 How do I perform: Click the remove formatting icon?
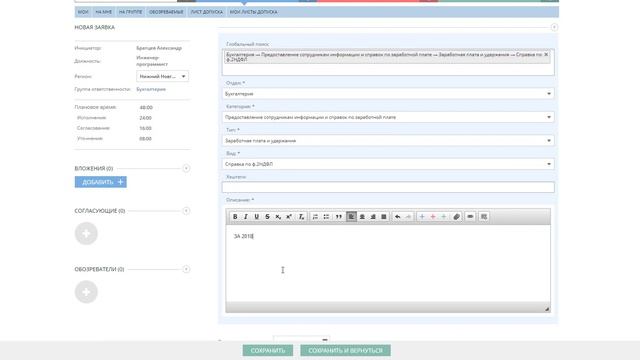coord(301,217)
